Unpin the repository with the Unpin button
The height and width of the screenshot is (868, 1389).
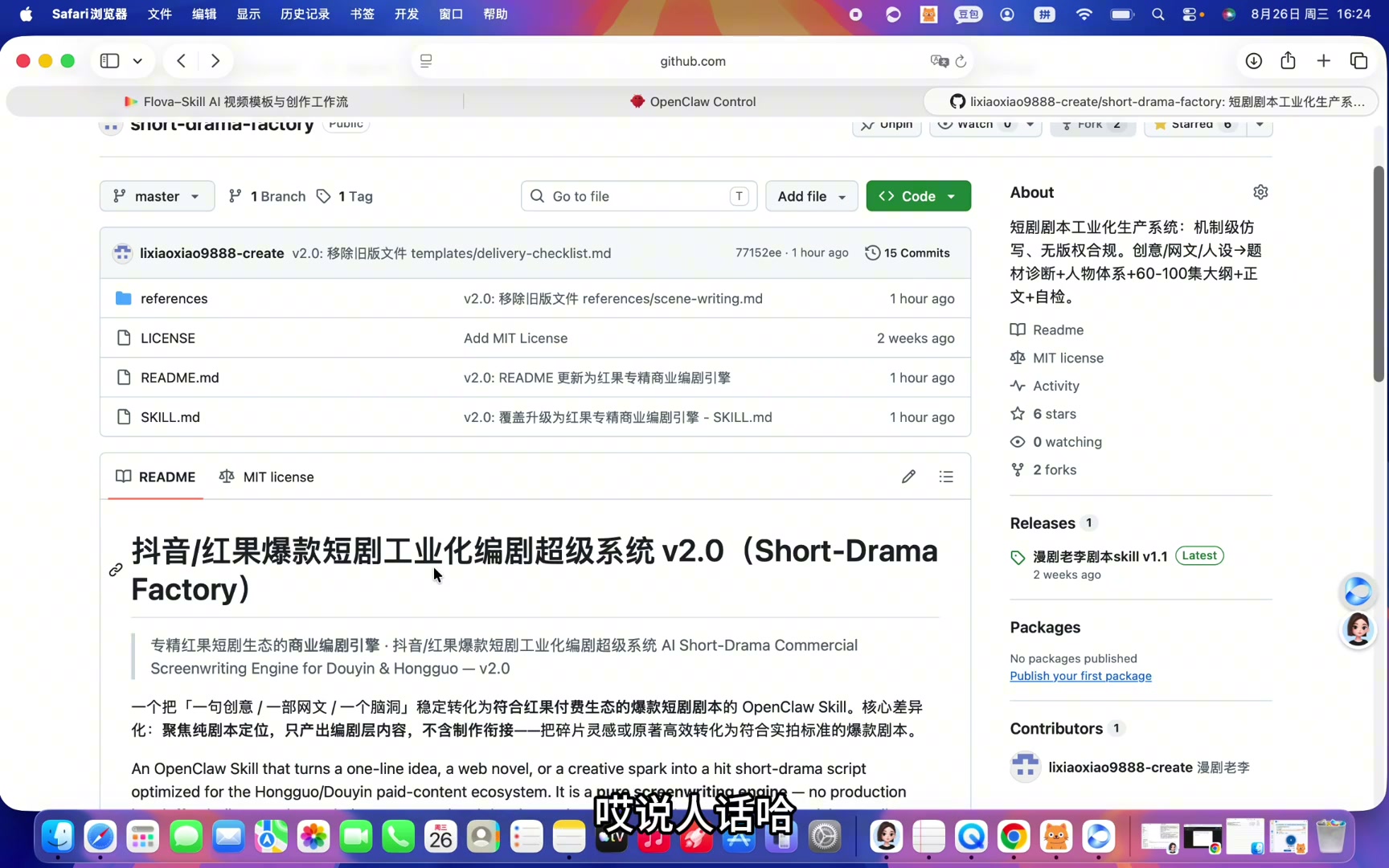887,125
